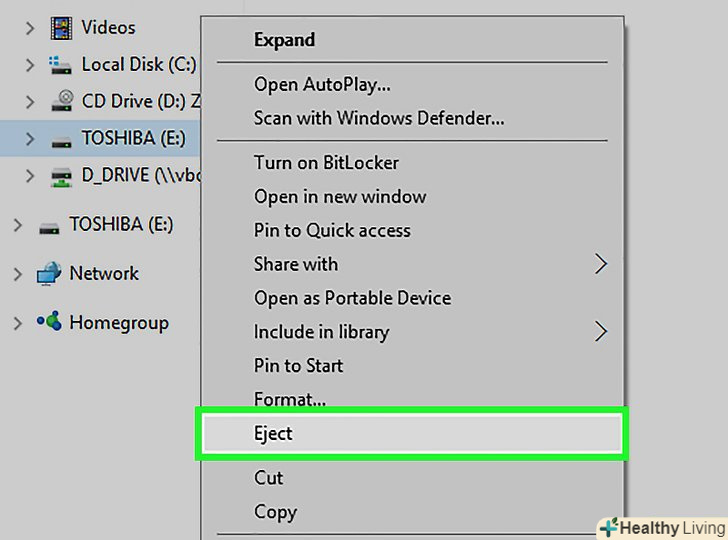Select Turn on BitLocker
The height and width of the screenshot is (540, 728).
(x=326, y=162)
